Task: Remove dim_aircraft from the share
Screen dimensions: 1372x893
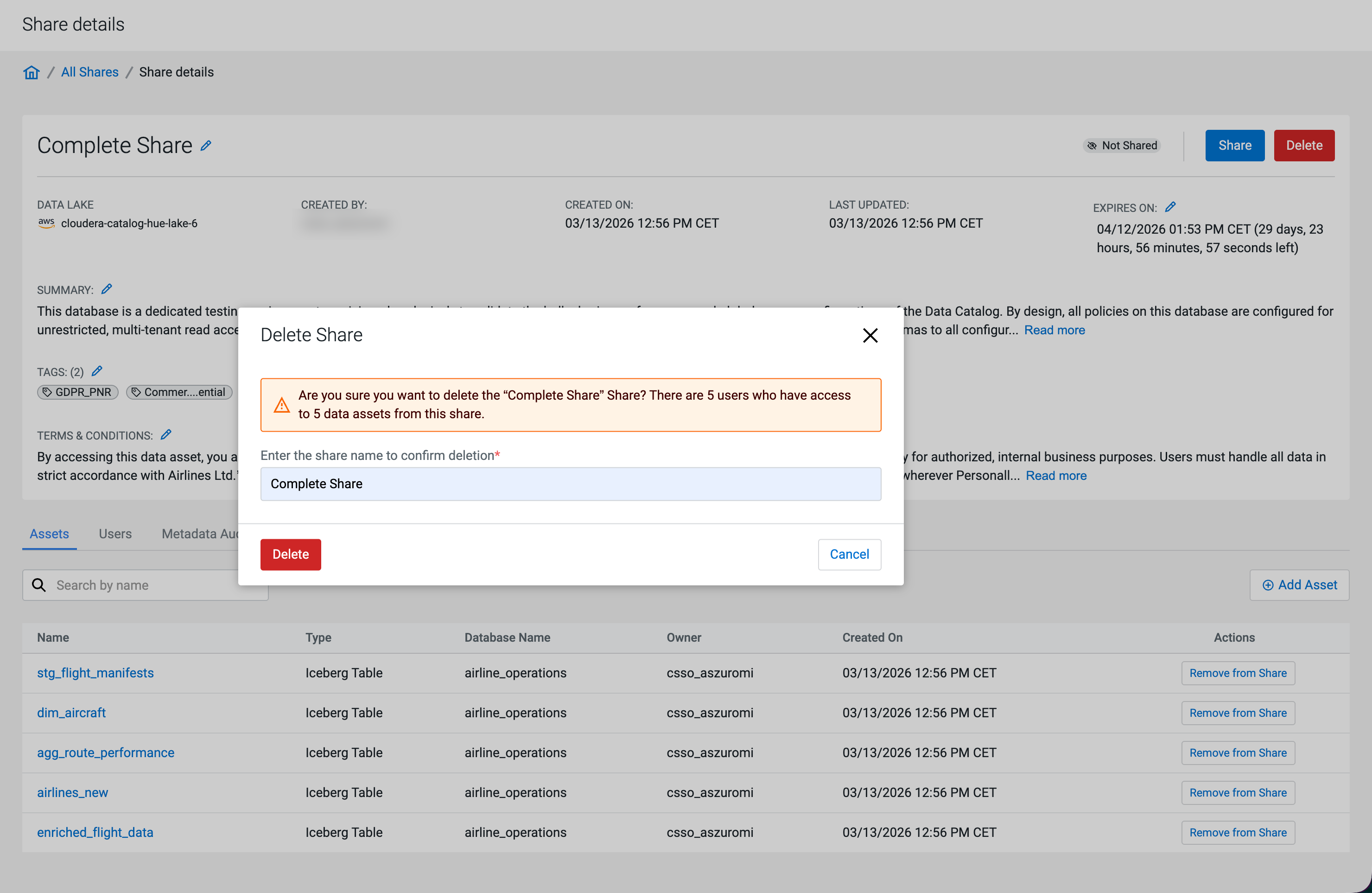Action: tap(1237, 713)
